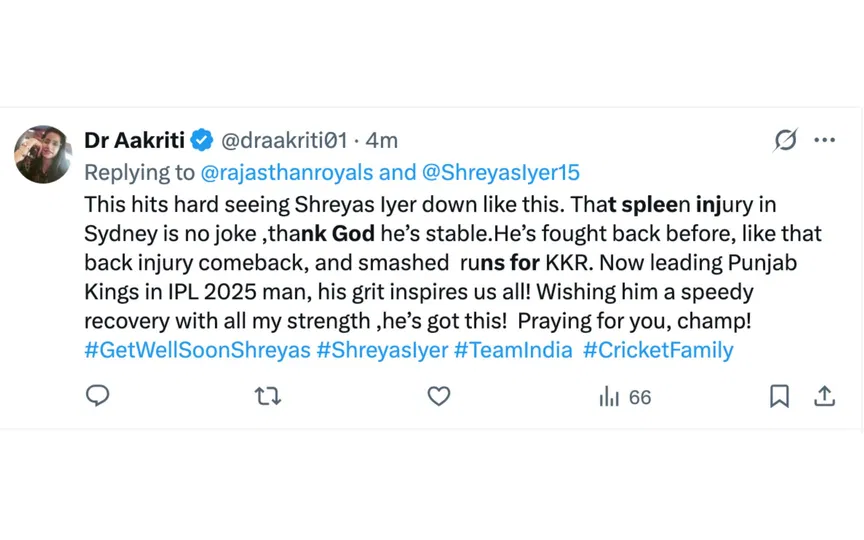Open the Dr Aakriti display name
The image size is (864, 540).
click(x=134, y=140)
